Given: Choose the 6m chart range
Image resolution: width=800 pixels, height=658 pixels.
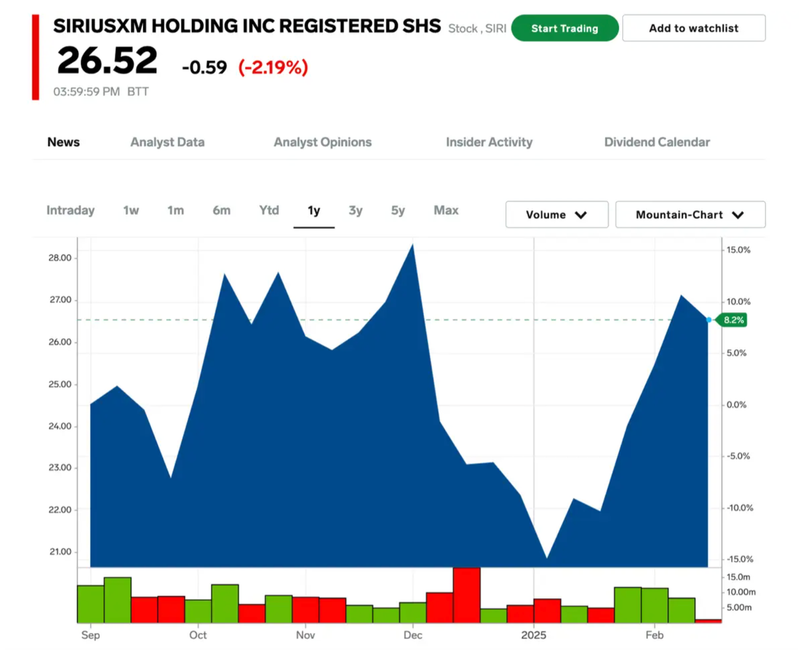Looking at the screenshot, I should coord(221,210).
